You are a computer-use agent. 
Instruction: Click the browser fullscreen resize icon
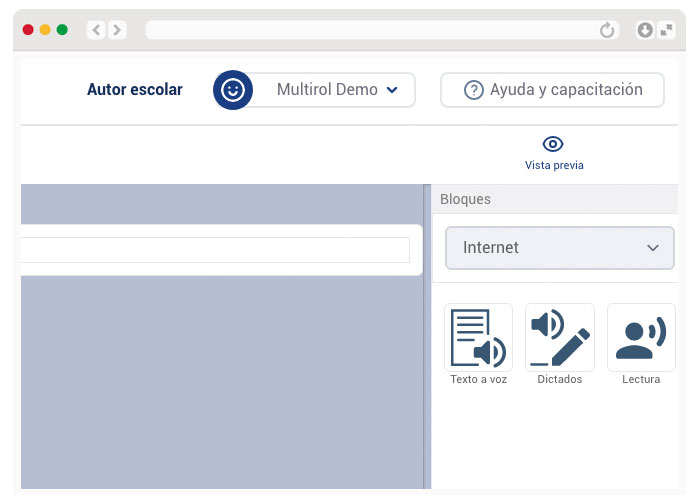point(667,30)
